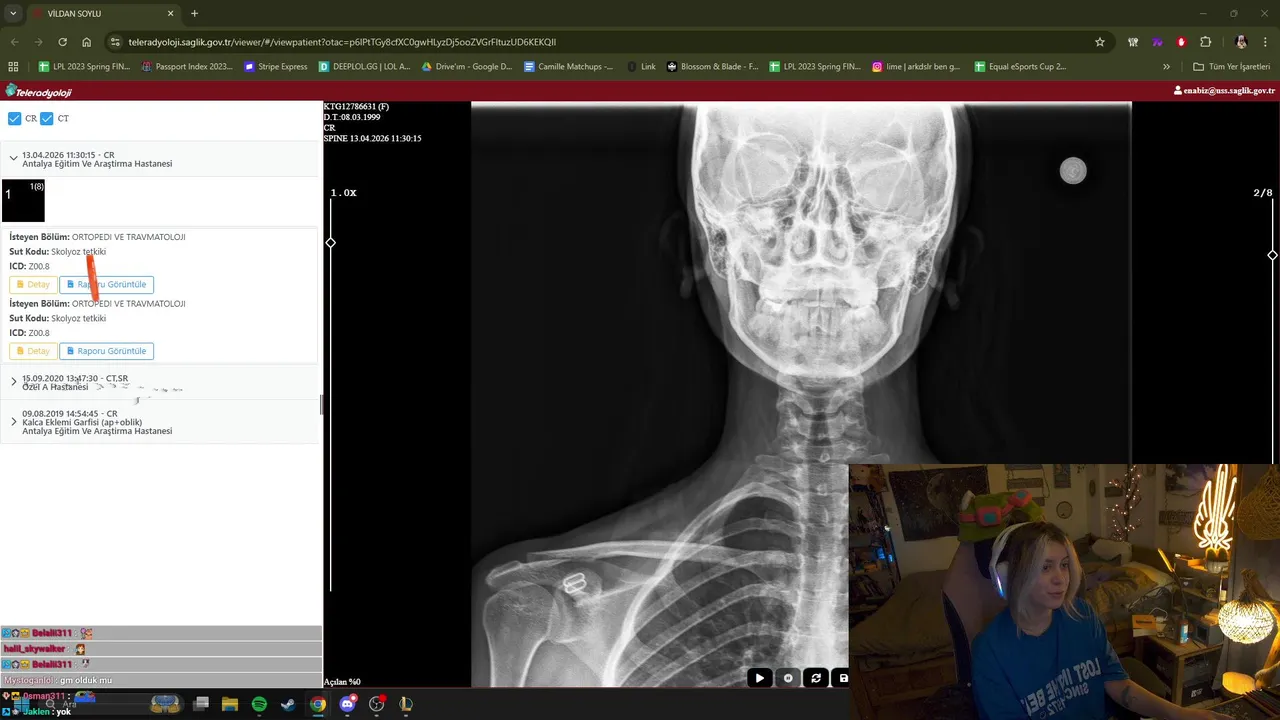Click the refresh/reset view icon in viewer
This screenshot has height=720, width=1280.
[816, 678]
